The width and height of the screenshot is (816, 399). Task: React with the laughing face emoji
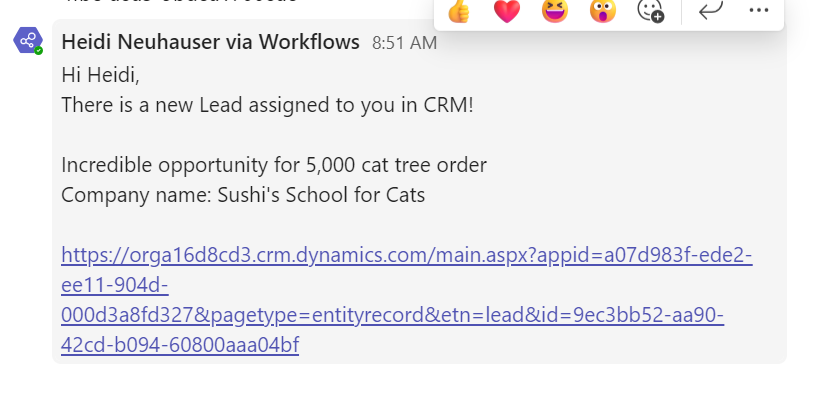(x=555, y=10)
